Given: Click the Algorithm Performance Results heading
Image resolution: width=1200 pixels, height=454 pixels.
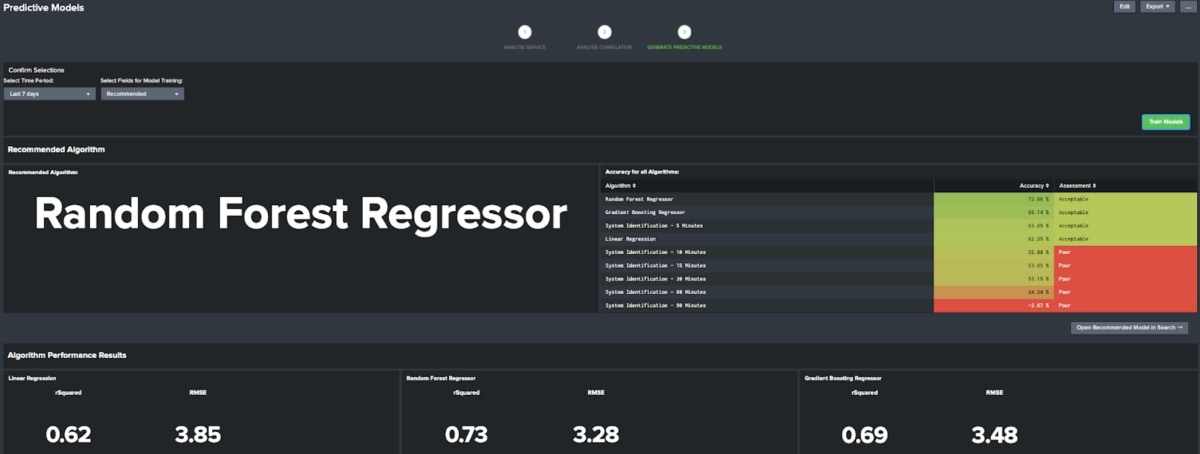Looking at the screenshot, I should [67, 355].
